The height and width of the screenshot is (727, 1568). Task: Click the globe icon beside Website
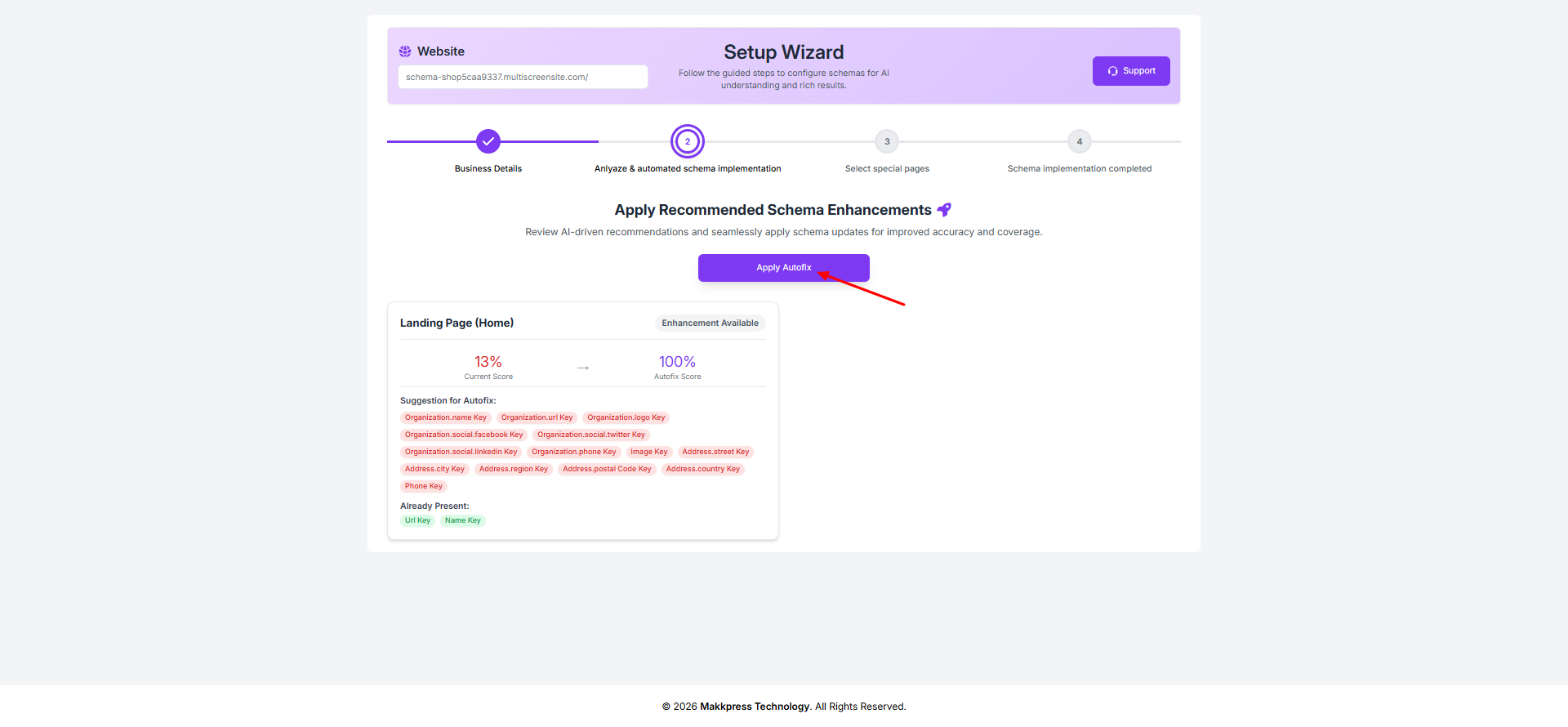pyautogui.click(x=405, y=51)
